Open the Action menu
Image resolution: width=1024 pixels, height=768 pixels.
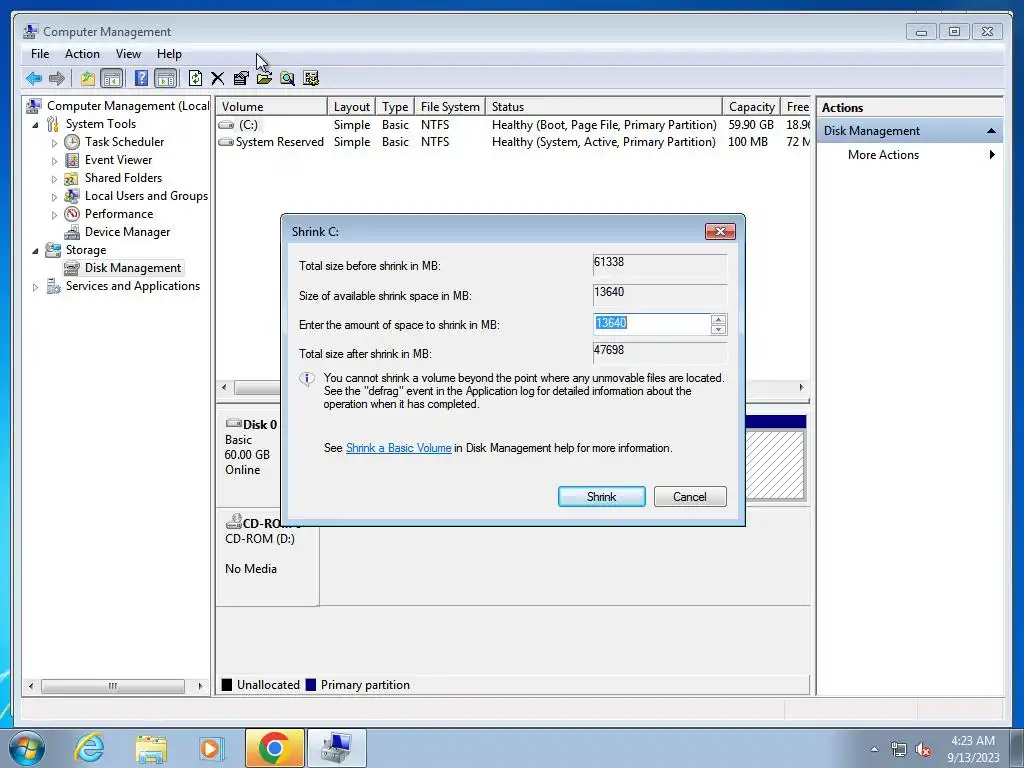pyautogui.click(x=82, y=54)
